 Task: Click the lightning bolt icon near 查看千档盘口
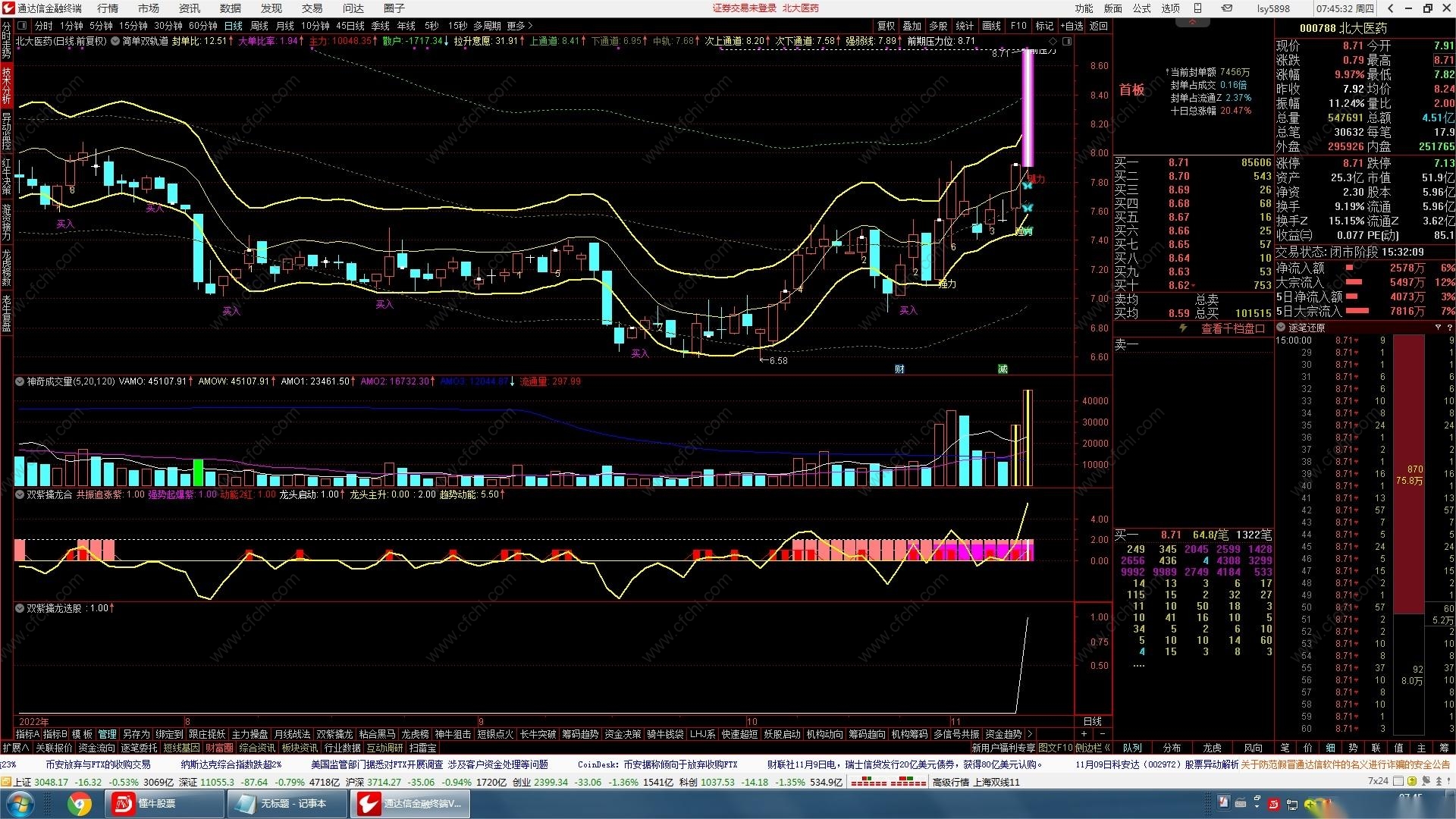click(1182, 328)
